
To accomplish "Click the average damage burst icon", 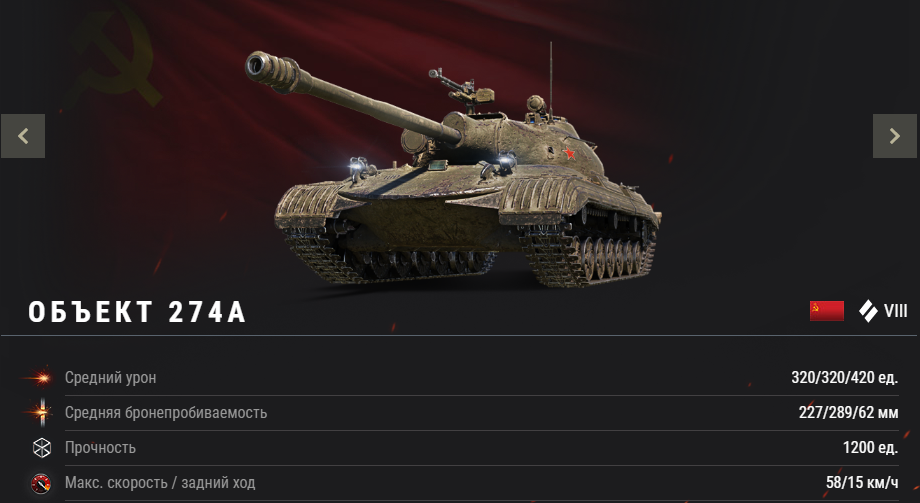I will 41,378.
